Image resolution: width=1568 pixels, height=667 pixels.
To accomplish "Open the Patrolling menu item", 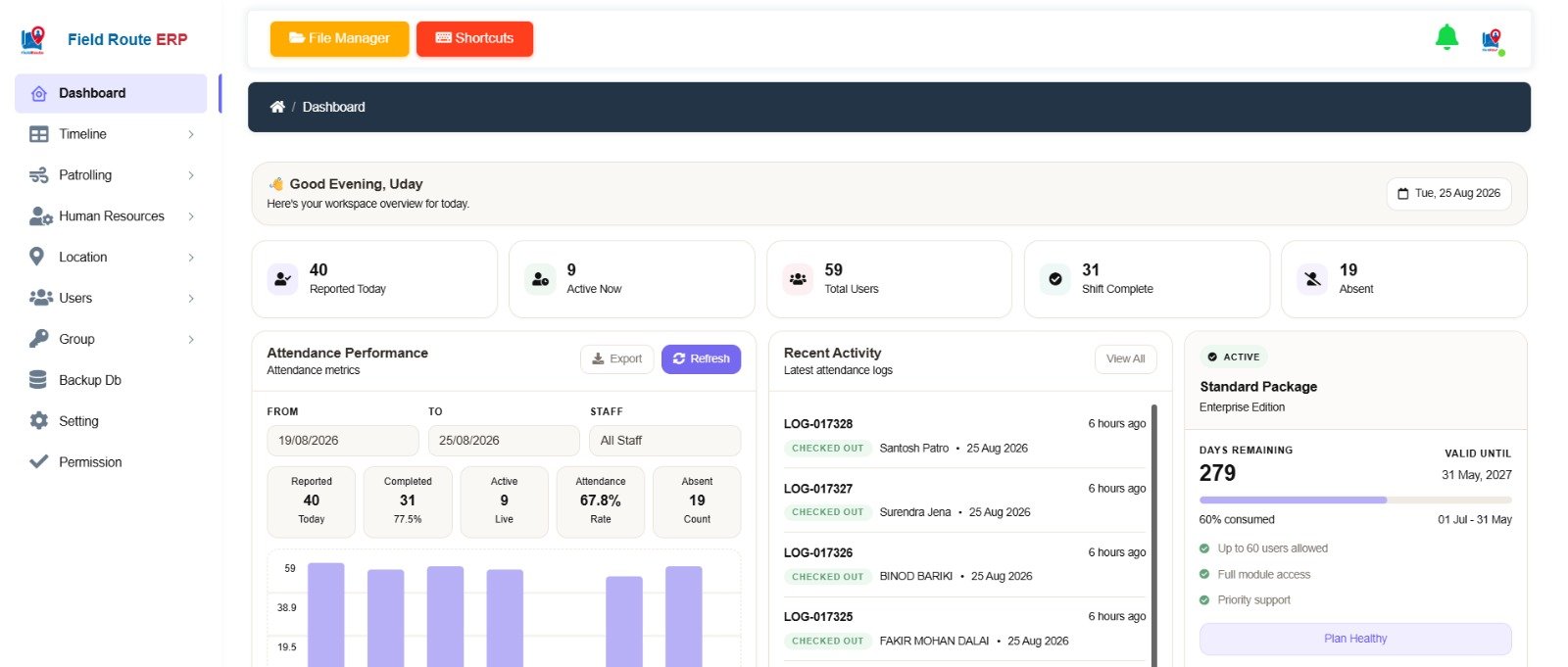I will [x=111, y=175].
